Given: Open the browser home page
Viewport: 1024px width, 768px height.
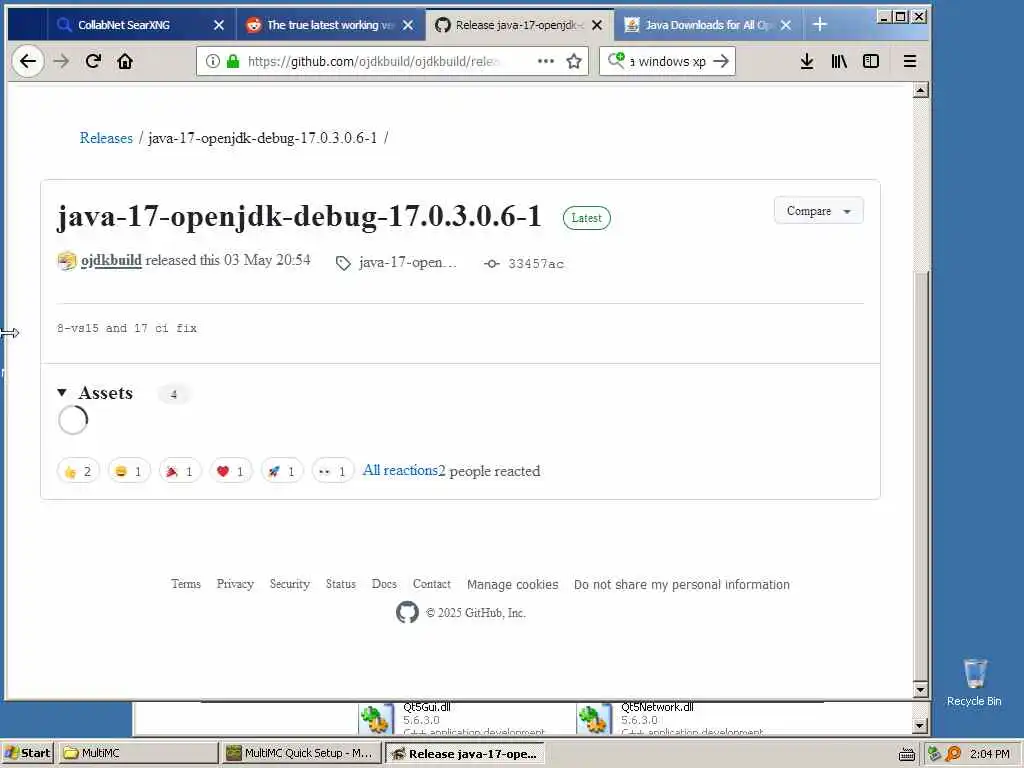Looking at the screenshot, I should point(125,61).
